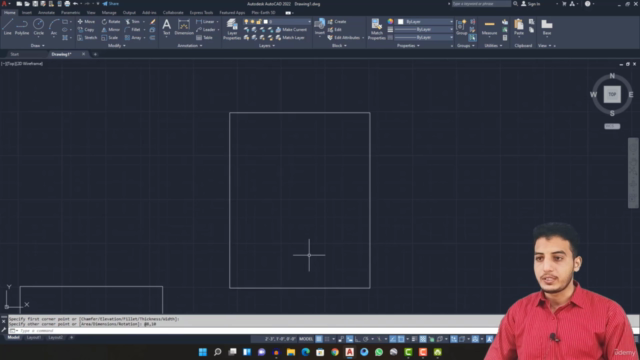The image size is (640, 360).
Task: Toggle lineweight display in status bar
Action: coord(414,339)
